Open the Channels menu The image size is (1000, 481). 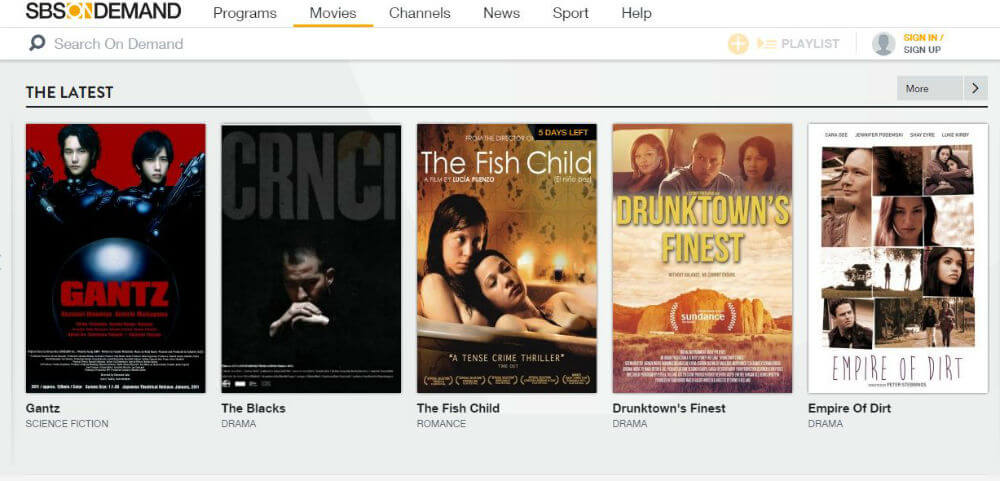coord(420,13)
